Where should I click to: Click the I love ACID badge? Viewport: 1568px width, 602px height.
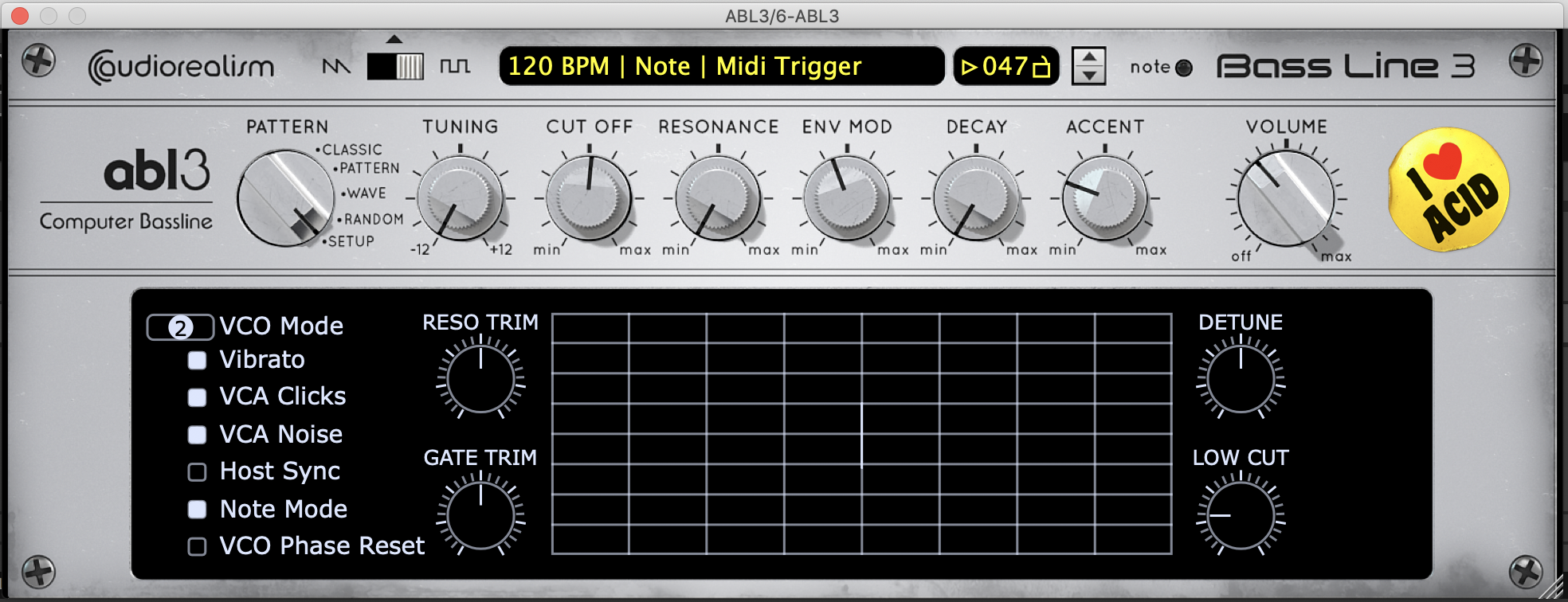(x=1448, y=190)
